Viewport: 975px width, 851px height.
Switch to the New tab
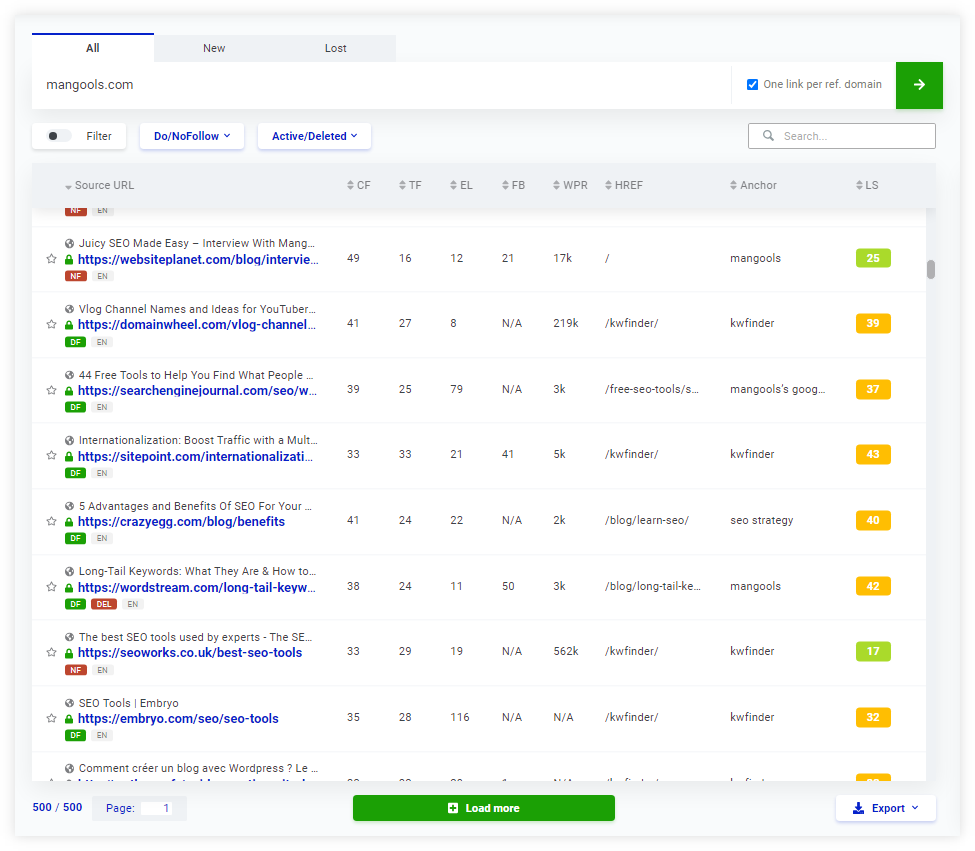(214, 48)
